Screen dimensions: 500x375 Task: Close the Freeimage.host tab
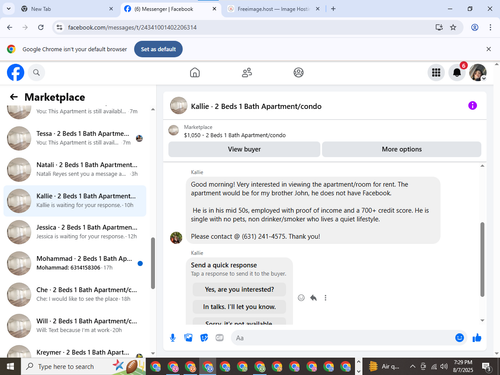(x=318, y=9)
